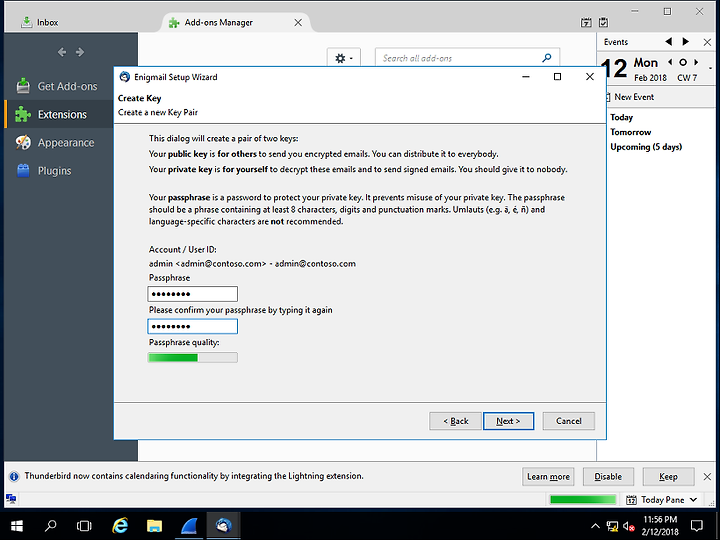
Task: Expand the Tomorrow agenda section
Action: 630,132
